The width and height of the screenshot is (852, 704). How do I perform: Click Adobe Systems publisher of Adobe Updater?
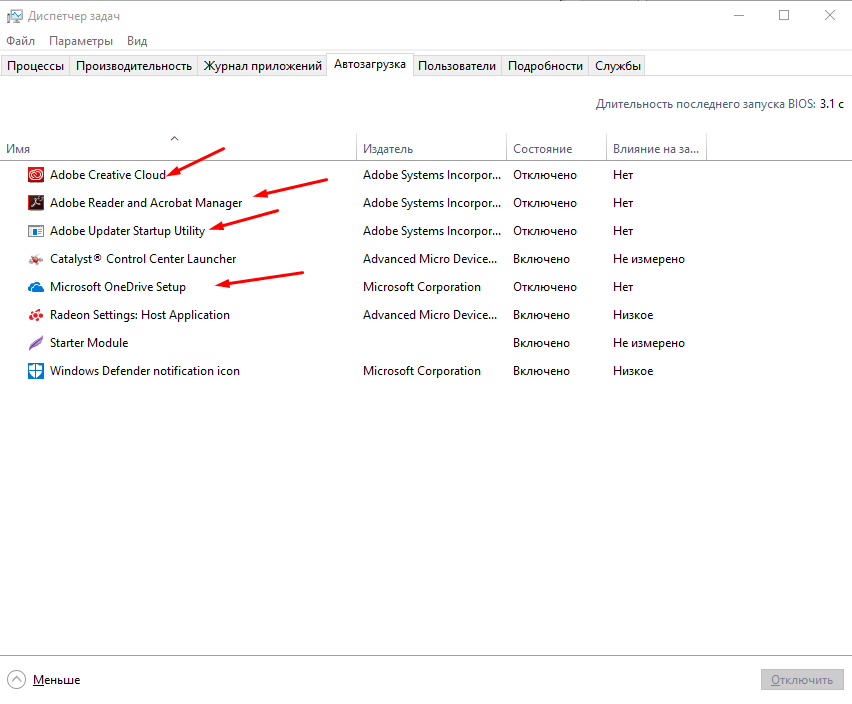pyautogui.click(x=432, y=231)
